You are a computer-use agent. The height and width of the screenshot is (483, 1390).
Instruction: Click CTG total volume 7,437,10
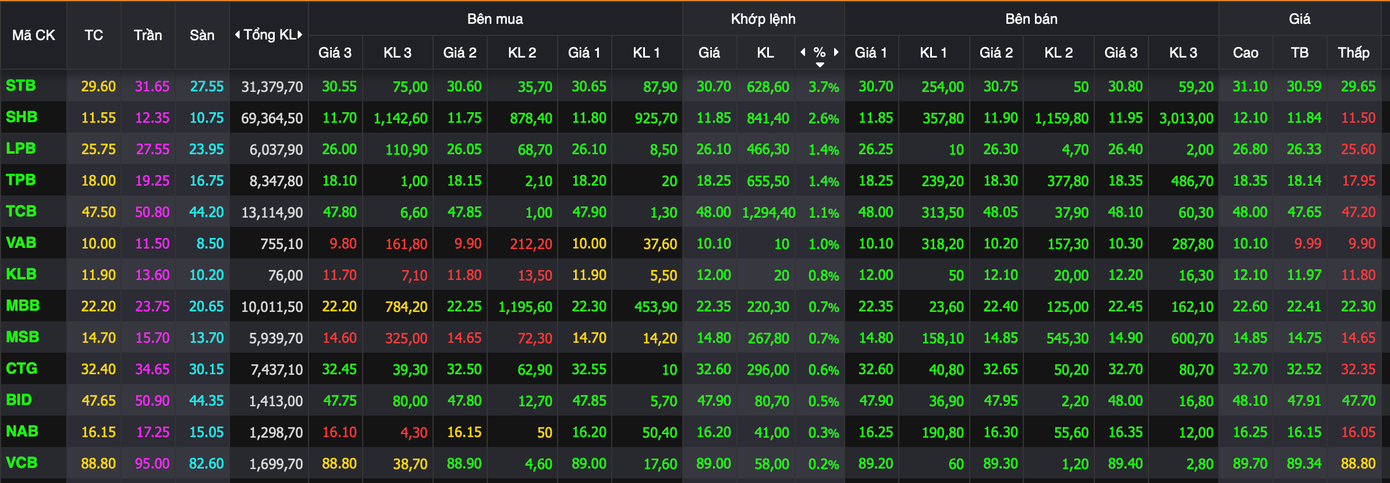coord(271,369)
